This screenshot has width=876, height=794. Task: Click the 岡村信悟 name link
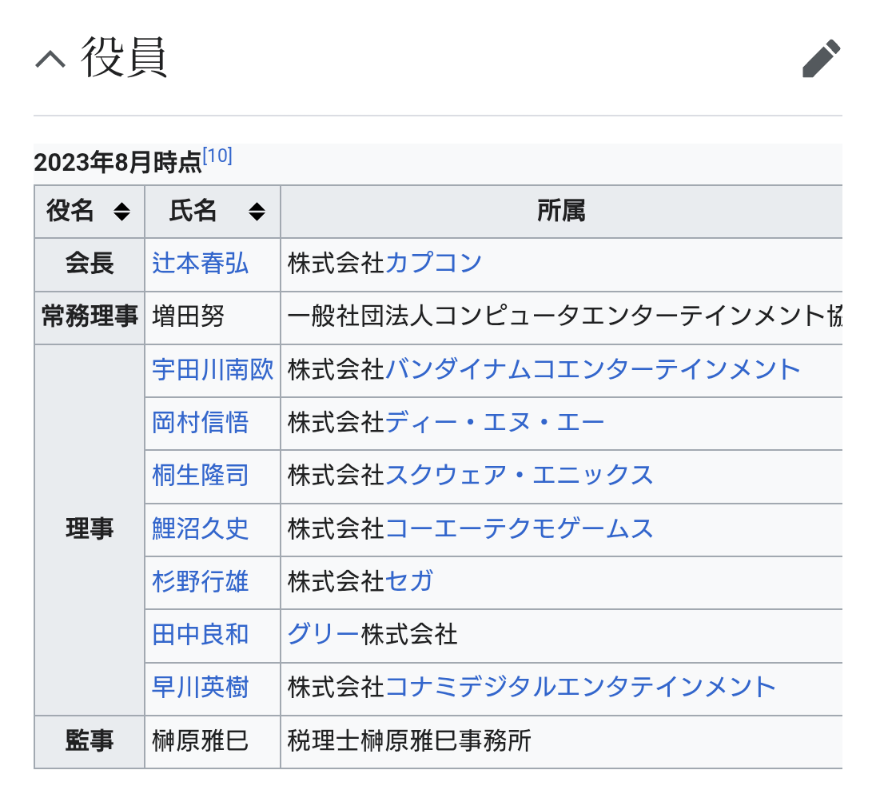pos(200,423)
